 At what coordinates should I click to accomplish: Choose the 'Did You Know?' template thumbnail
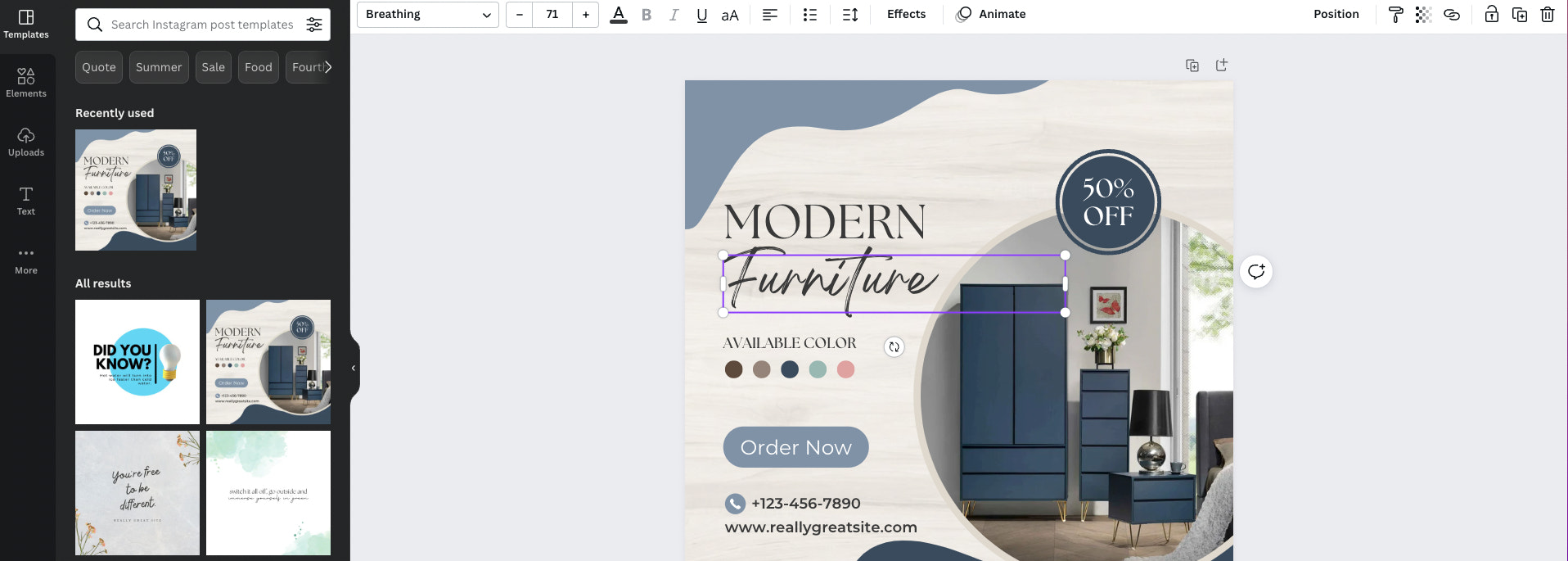coord(137,362)
